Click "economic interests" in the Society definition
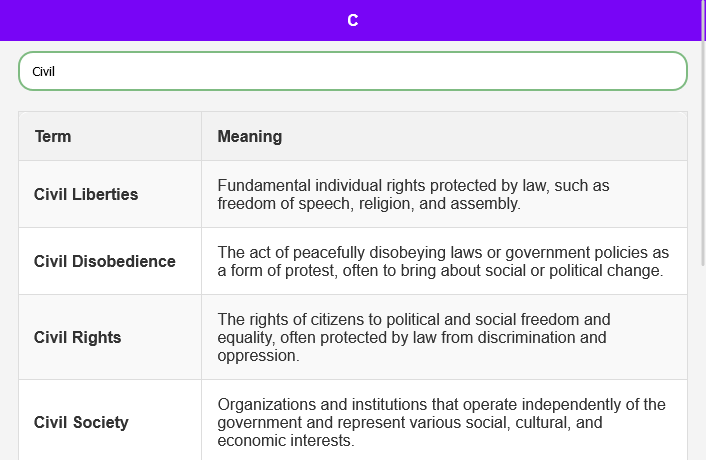The height and width of the screenshot is (460, 706). [x=285, y=440]
